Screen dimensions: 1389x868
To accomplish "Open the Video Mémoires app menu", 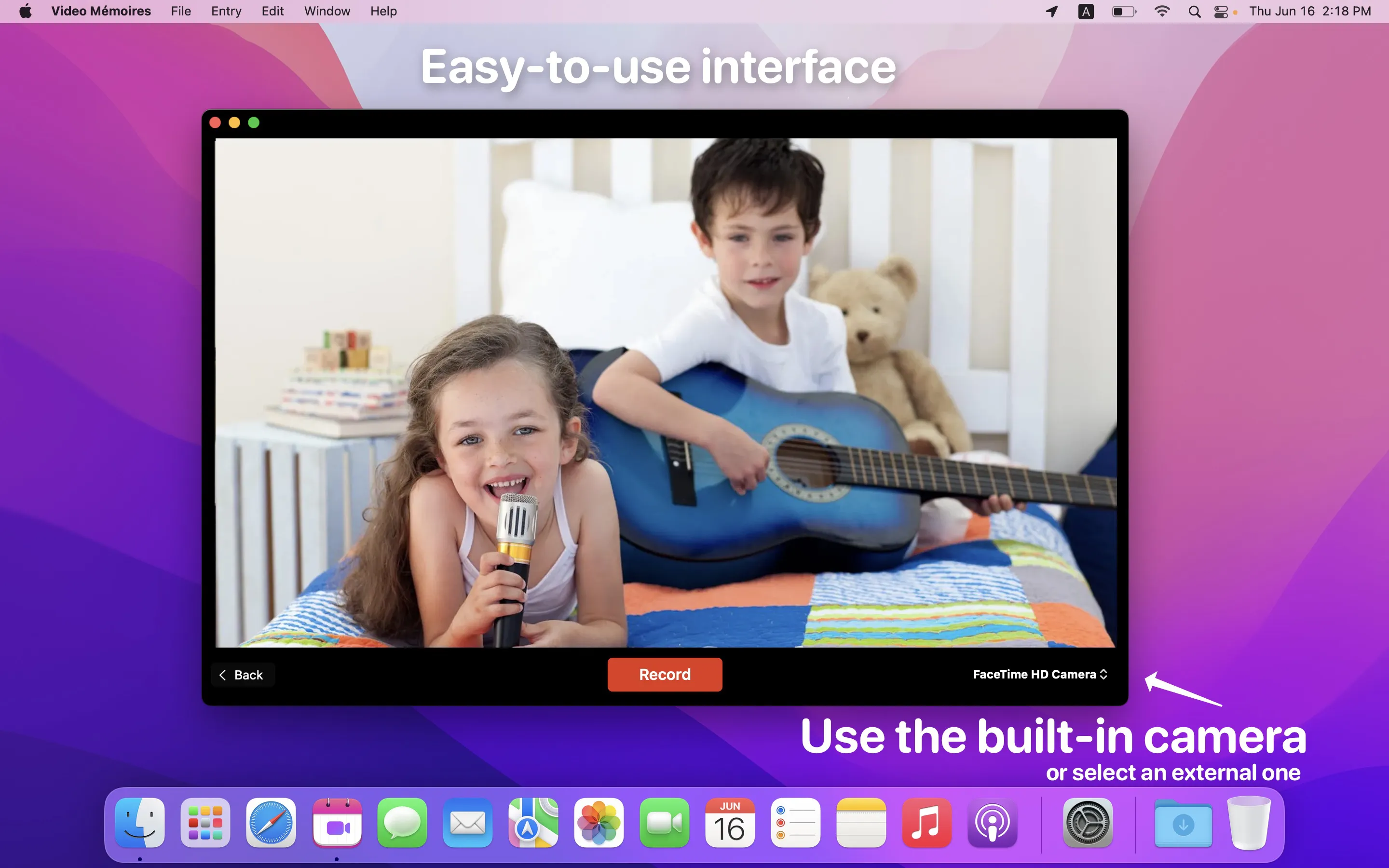I will 101,11.
